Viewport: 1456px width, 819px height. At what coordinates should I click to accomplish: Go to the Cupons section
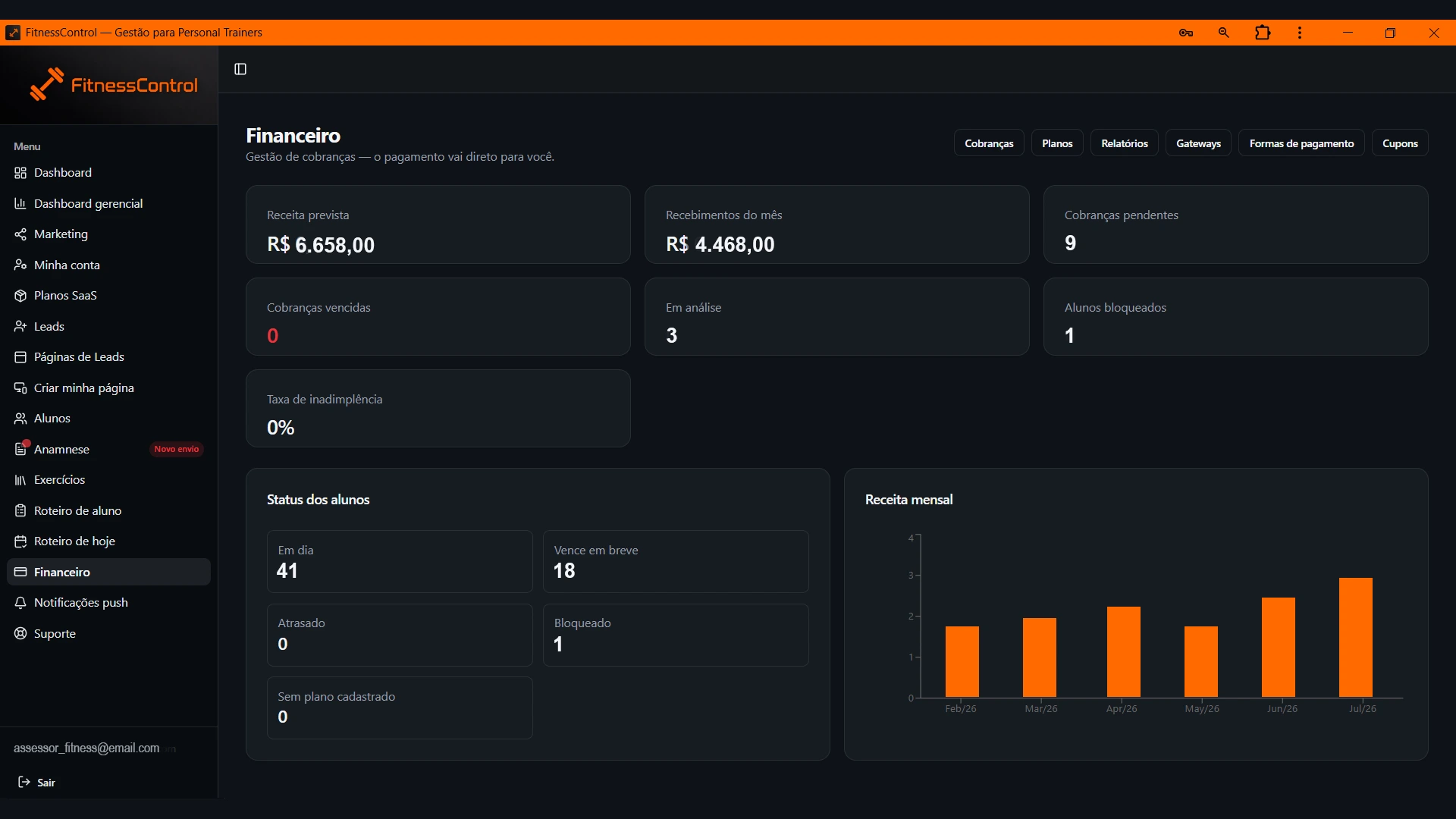pyautogui.click(x=1400, y=143)
